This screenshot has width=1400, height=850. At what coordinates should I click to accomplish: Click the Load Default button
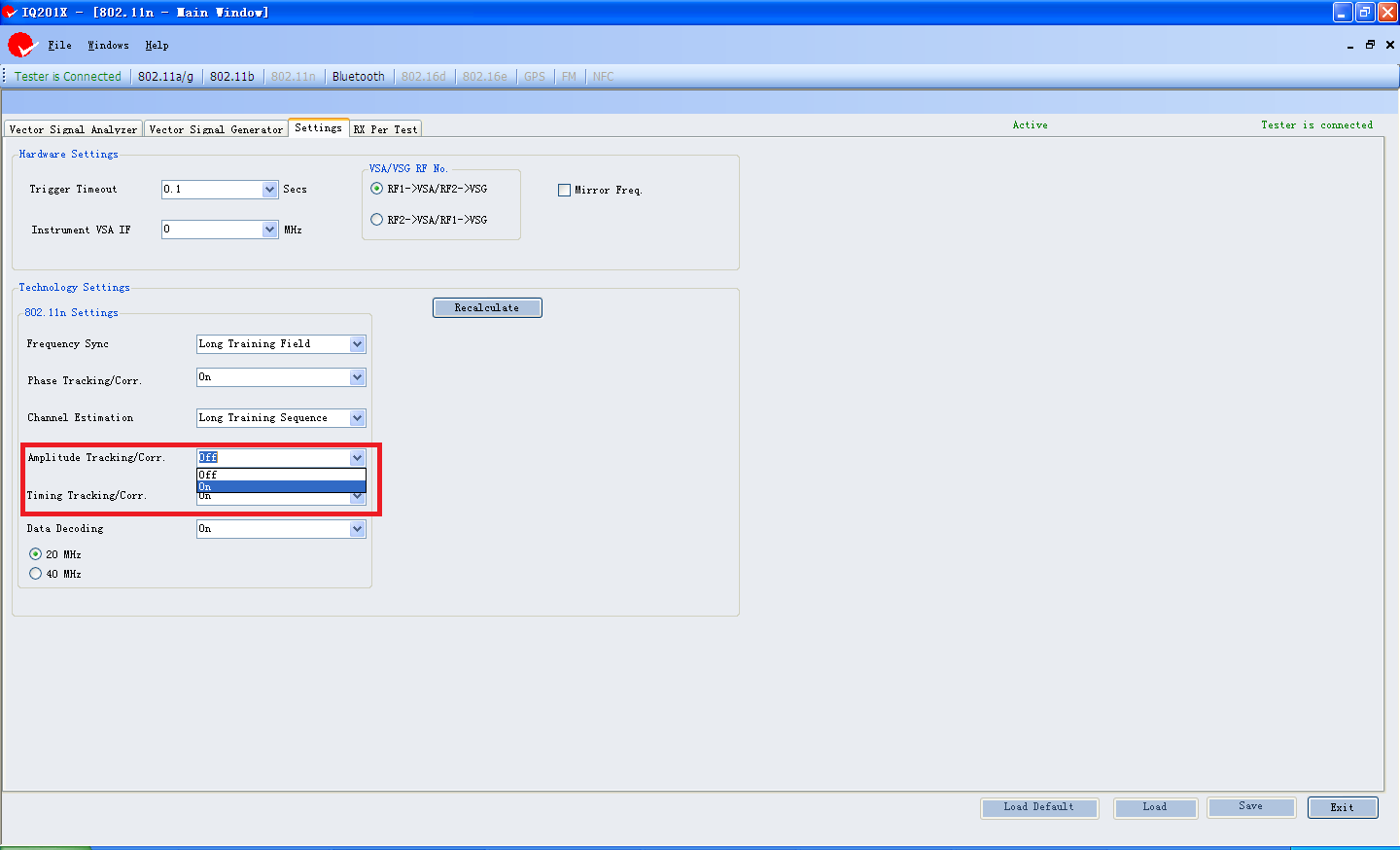(1039, 807)
